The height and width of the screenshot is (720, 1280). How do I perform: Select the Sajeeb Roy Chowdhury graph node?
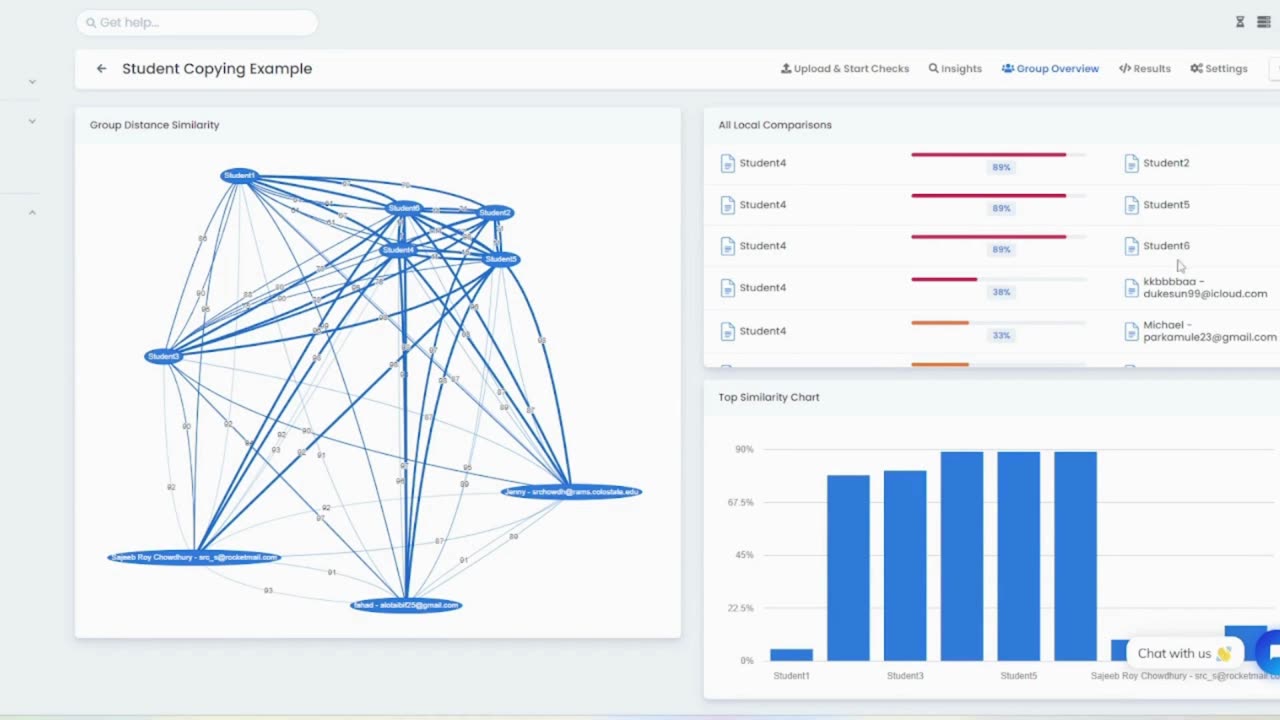[194, 557]
